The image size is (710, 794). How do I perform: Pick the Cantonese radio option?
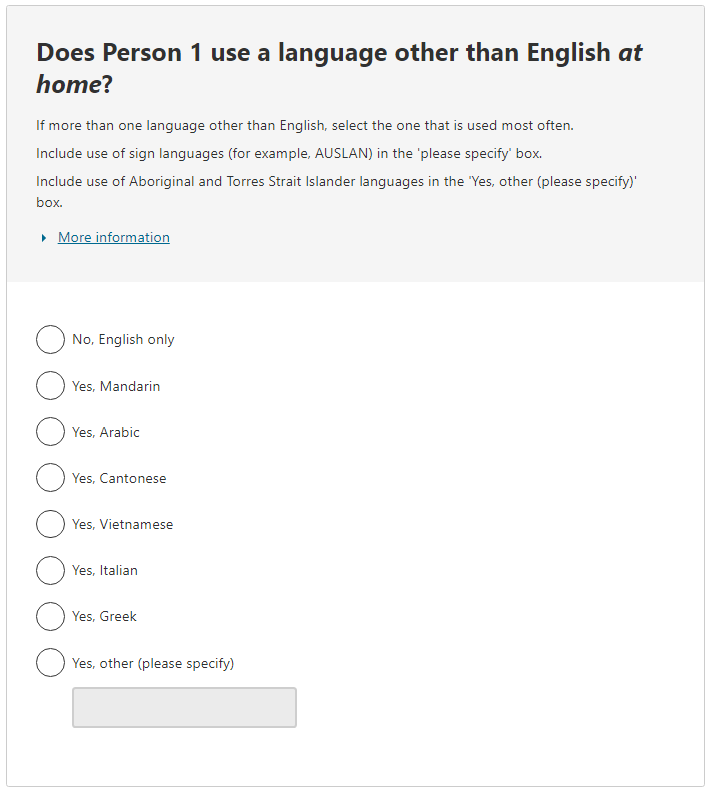pos(50,477)
